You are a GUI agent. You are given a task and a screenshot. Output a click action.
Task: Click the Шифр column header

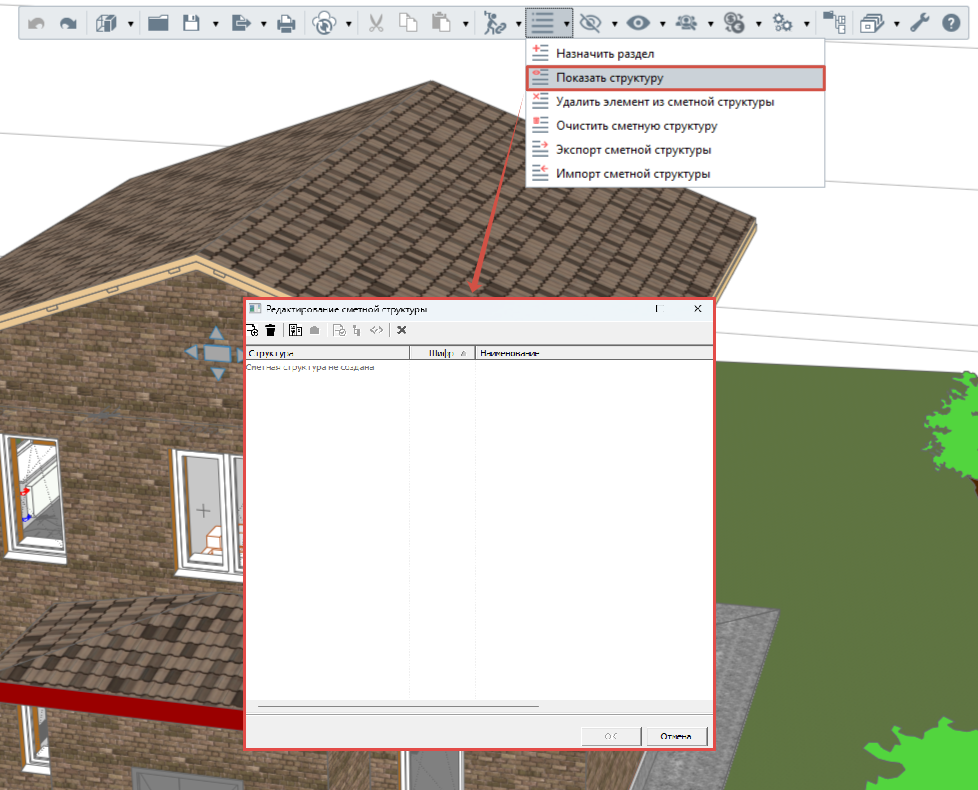click(442, 353)
